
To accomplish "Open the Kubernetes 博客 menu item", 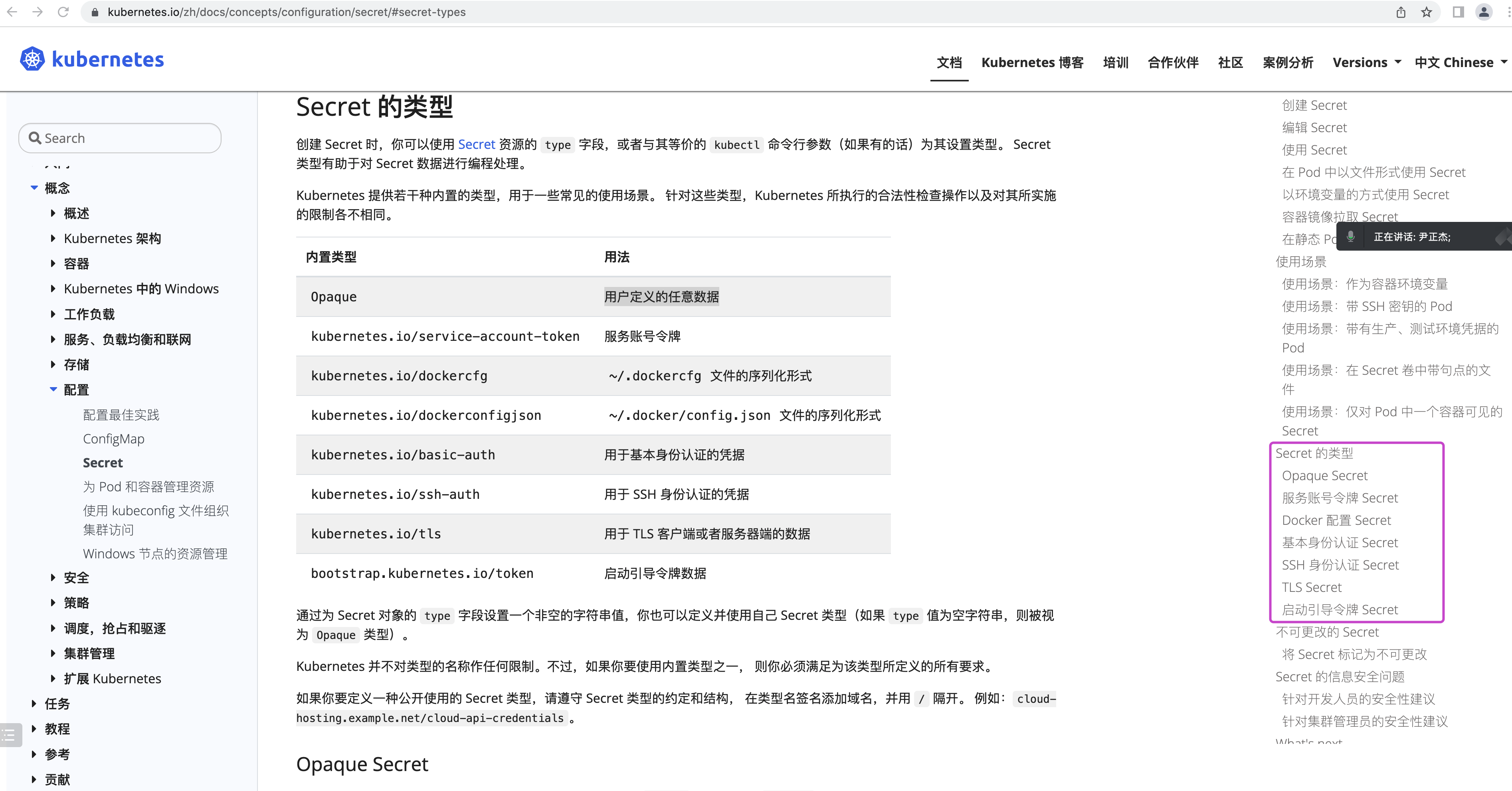I will 1032,62.
